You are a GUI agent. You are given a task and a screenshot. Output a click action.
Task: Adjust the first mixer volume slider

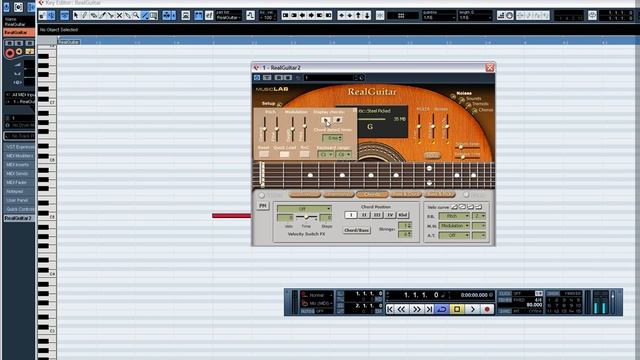[419, 127]
